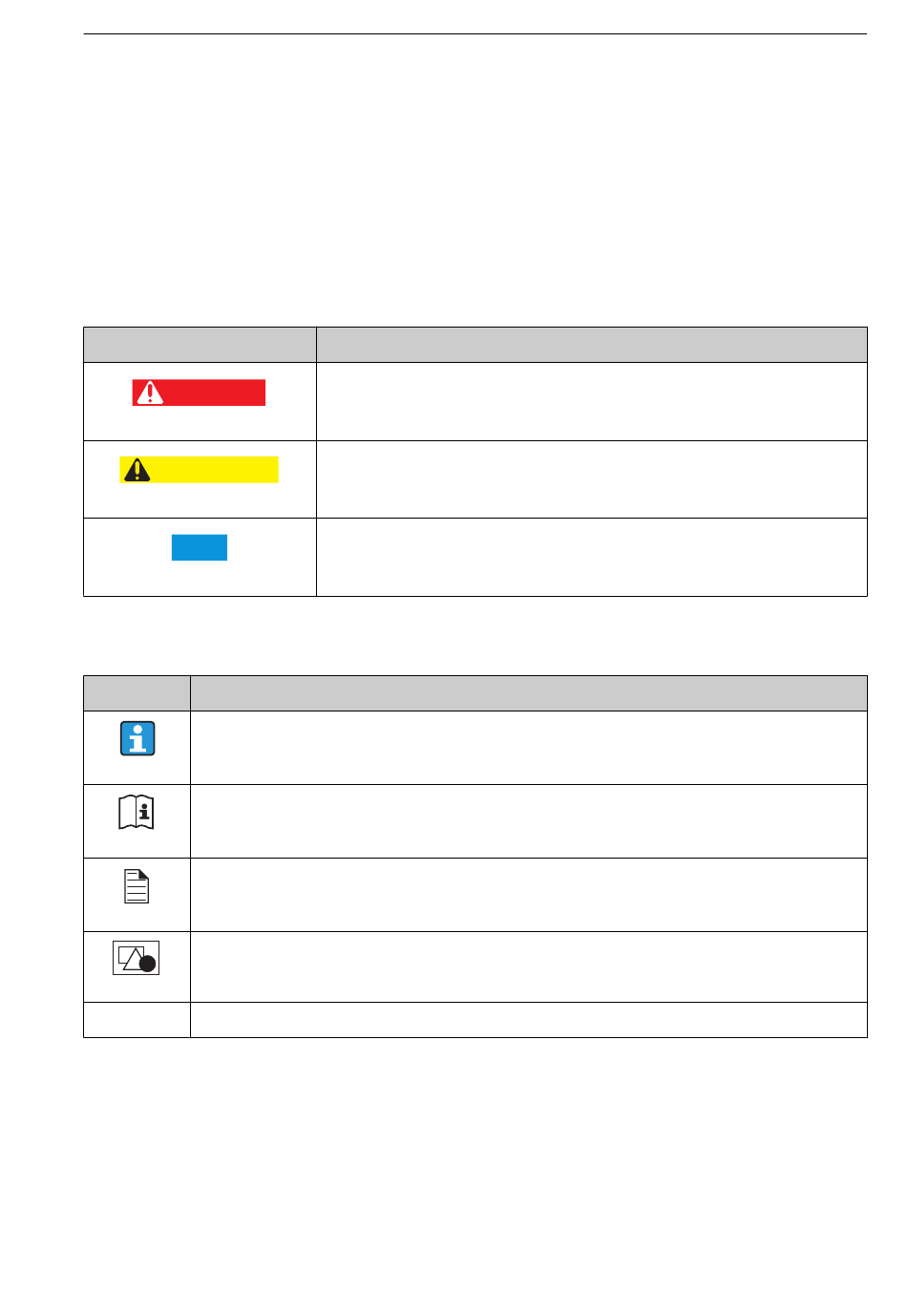Click the black circle in graphic icon
This screenshot has height=1316, width=907.
coord(147,965)
